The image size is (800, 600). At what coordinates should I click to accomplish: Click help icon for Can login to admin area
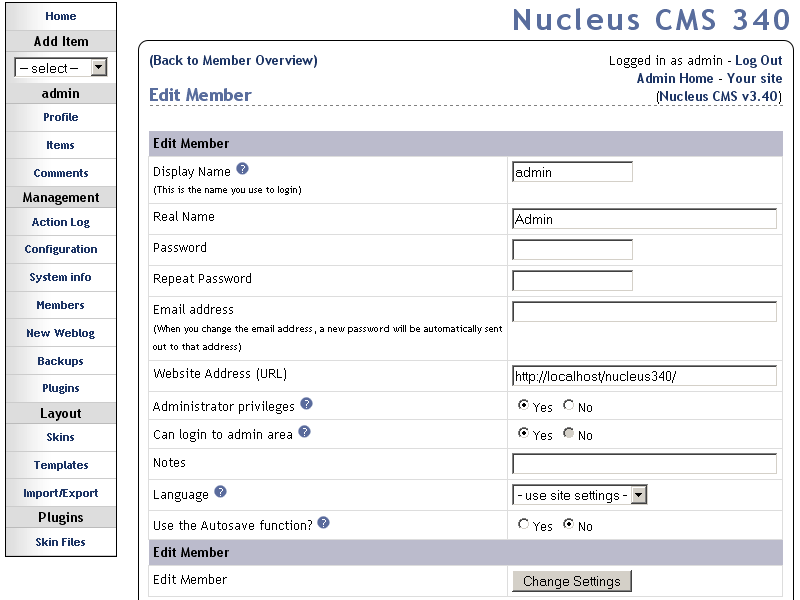click(x=305, y=432)
